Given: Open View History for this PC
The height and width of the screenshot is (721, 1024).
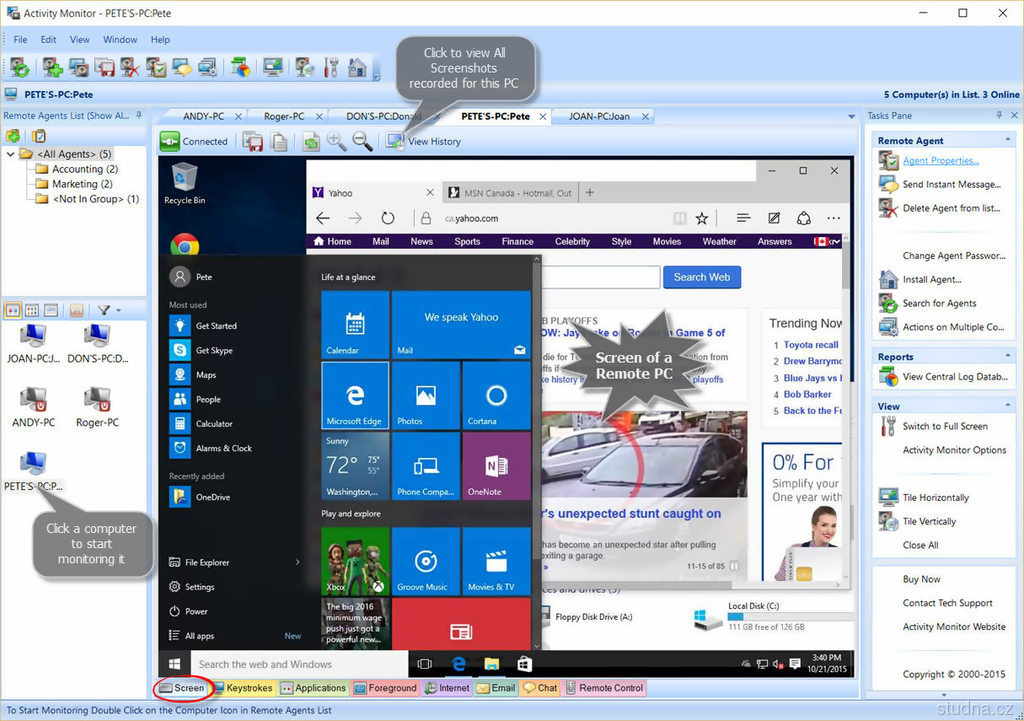Looking at the screenshot, I should pyautogui.click(x=423, y=141).
